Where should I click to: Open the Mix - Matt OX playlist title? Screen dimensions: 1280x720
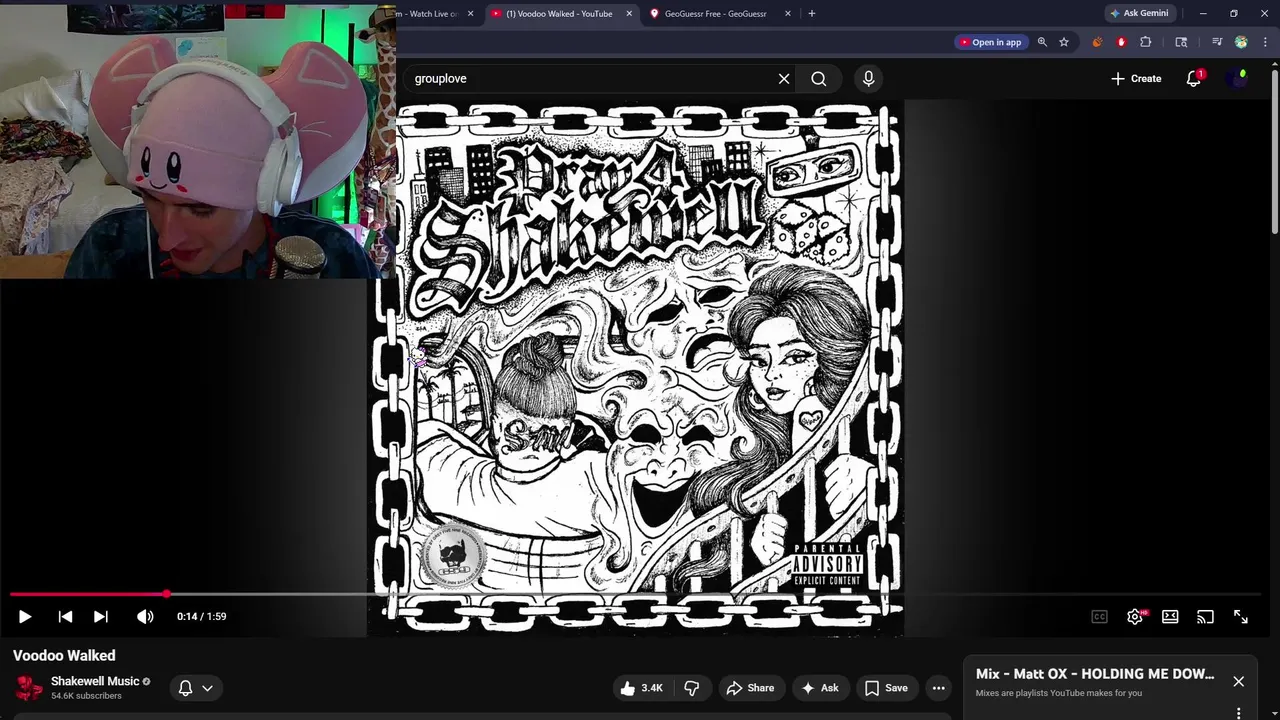pos(1095,674)
